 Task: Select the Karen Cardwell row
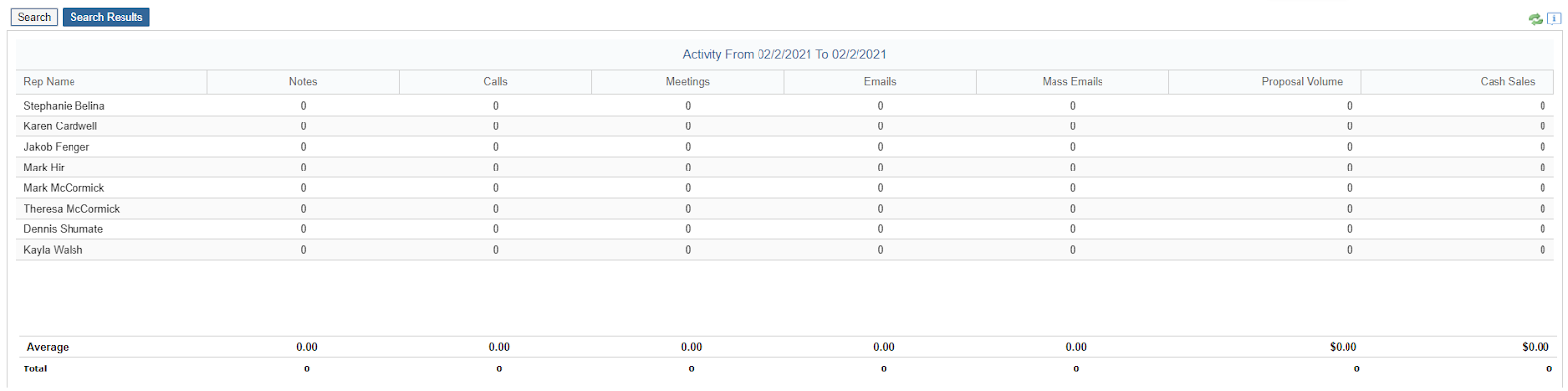click(x=785, y=126)
